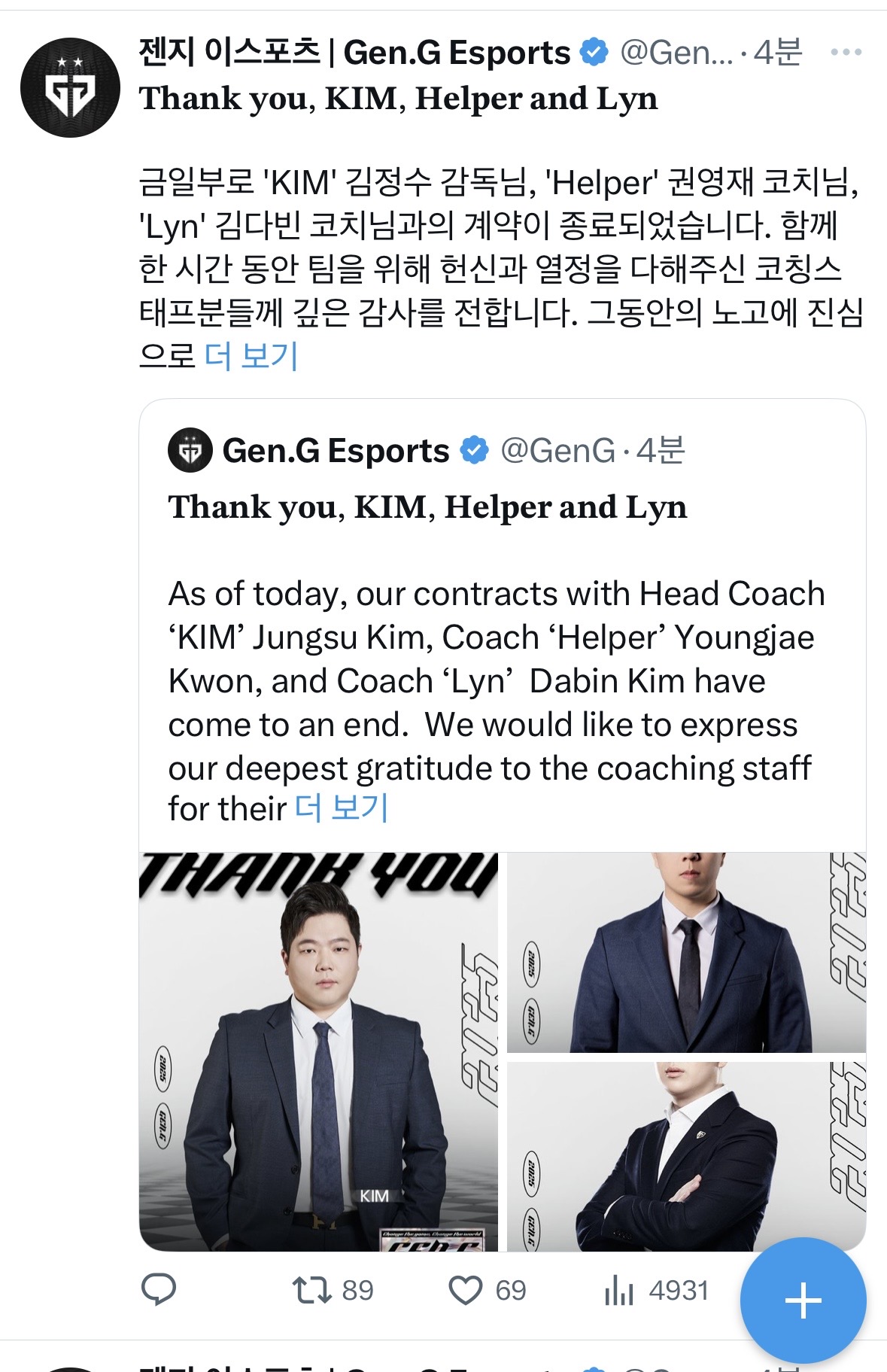Open the top-right coach suit photo
Screen dimensions: 887x1372
[x=686, y=952]
